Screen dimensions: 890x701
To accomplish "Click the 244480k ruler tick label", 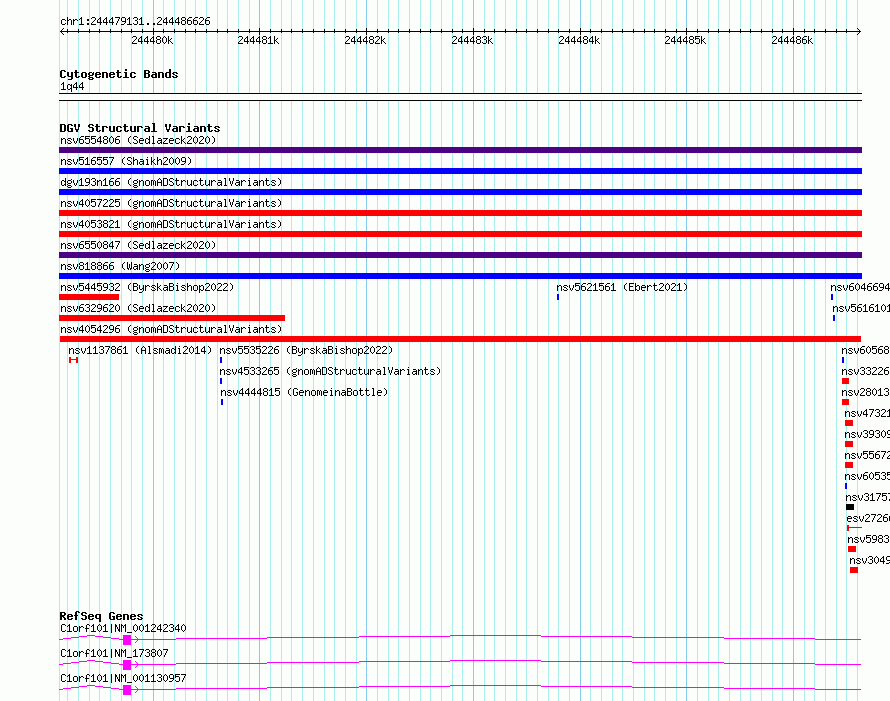I will point(152,40).
